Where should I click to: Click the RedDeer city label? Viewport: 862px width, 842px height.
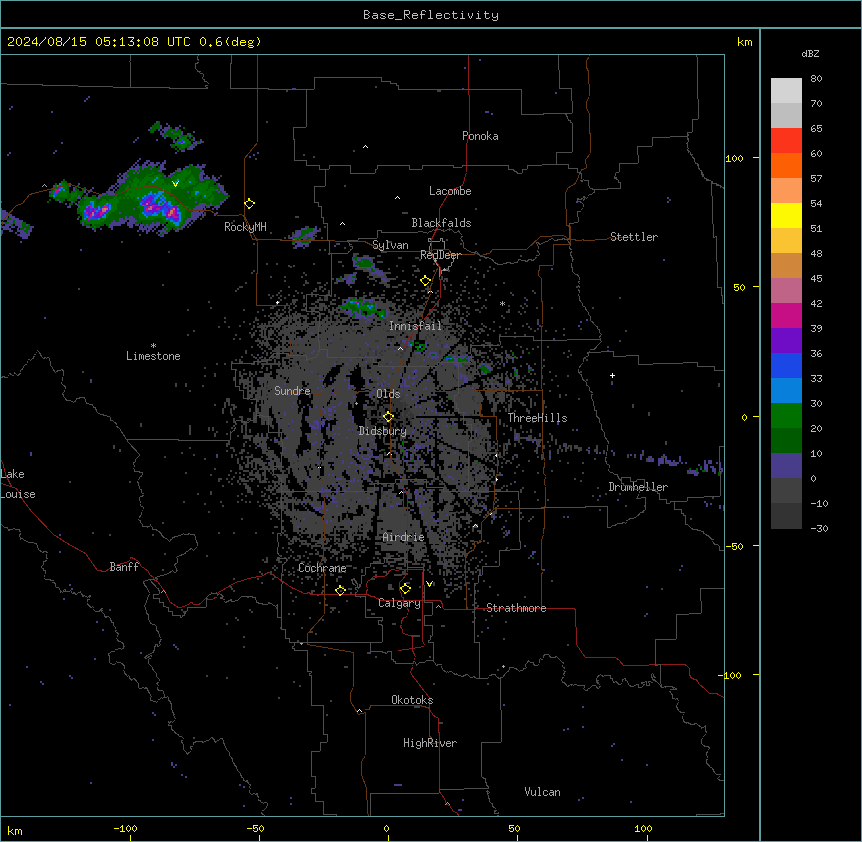tap(440, 255)
